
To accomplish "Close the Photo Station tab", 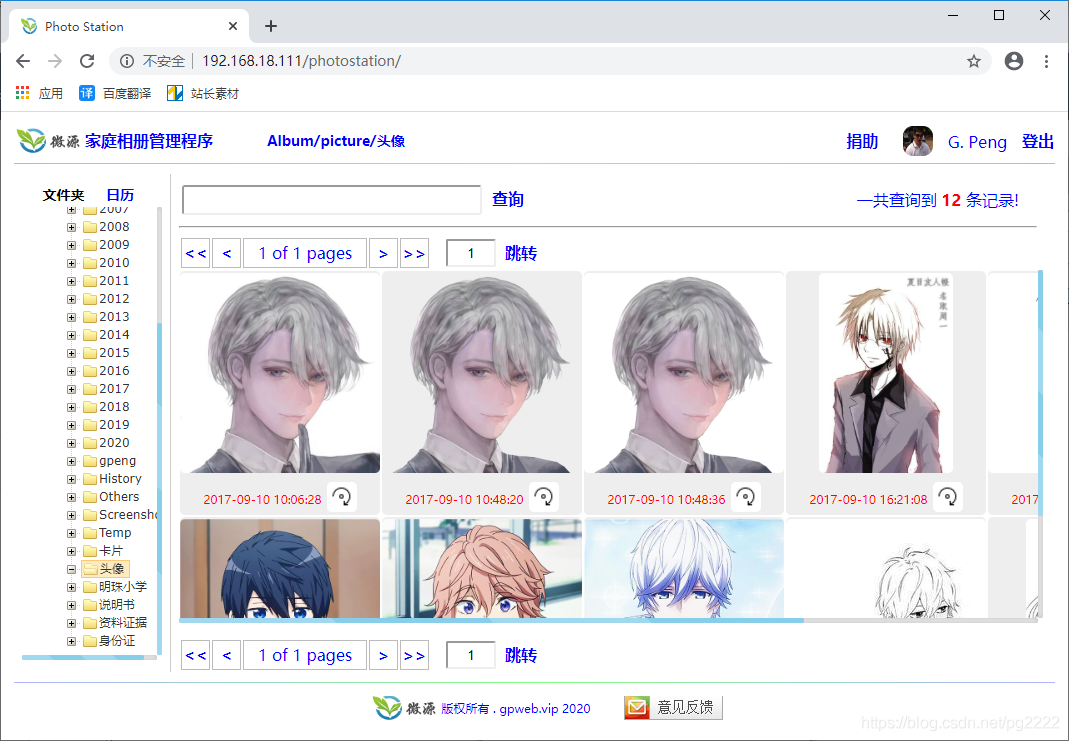I will tap(232, 26).
